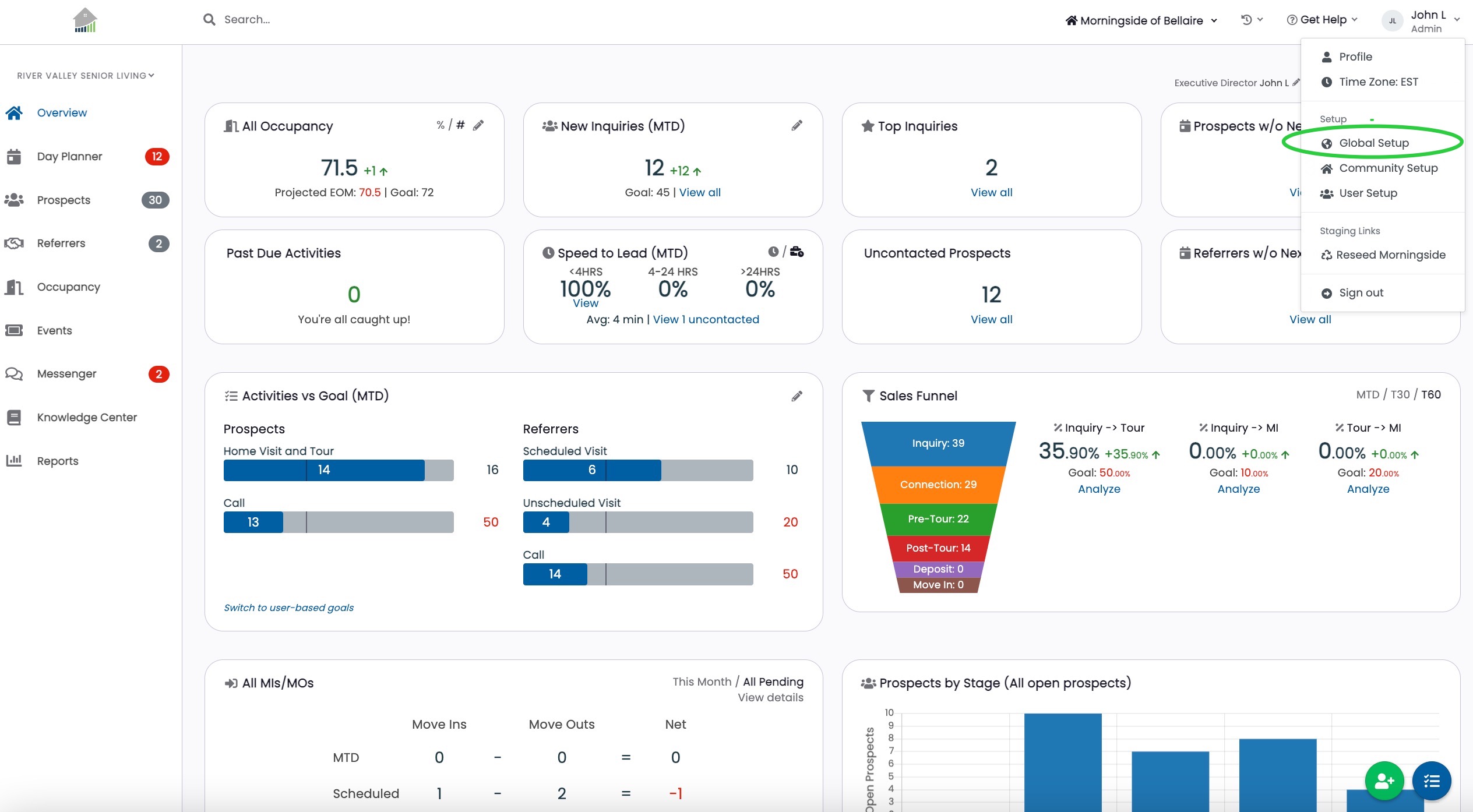
Task: Open the Get Help dropdown
Action: [1322, 20]
